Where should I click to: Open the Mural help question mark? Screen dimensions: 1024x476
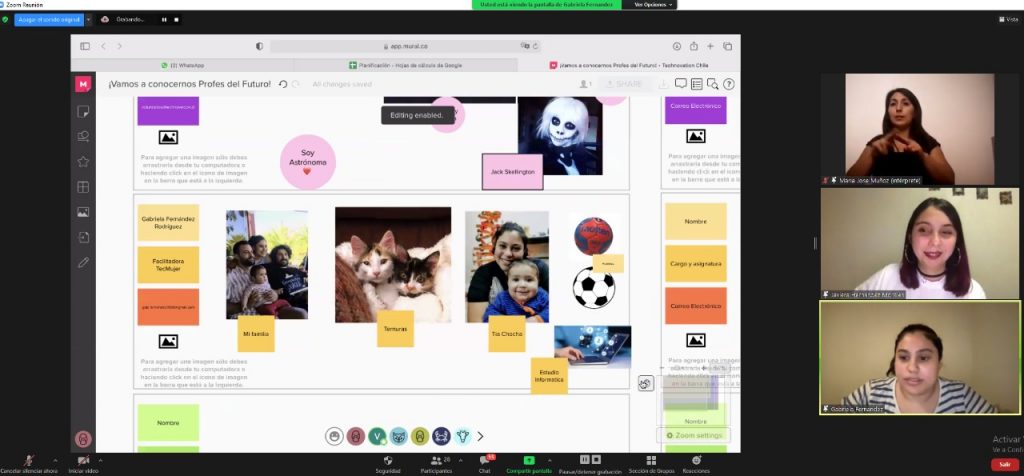(729, 84)
